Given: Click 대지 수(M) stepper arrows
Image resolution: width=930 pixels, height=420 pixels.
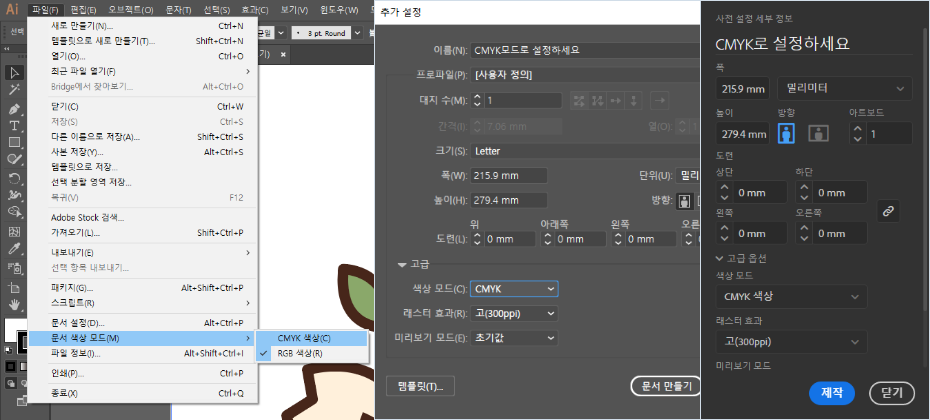Looking at the screenshot, I should click(x=477, y=101).
